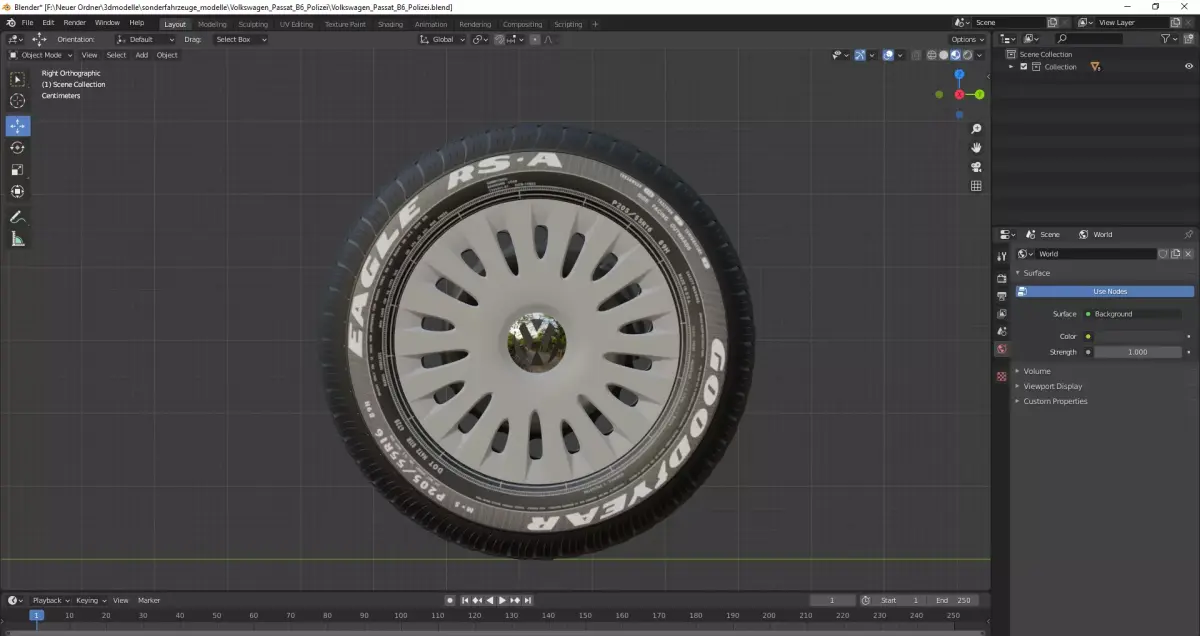Switch to the Modeling workspace tab
Viewport: 1200px width, 636px height.
(212, 24)
